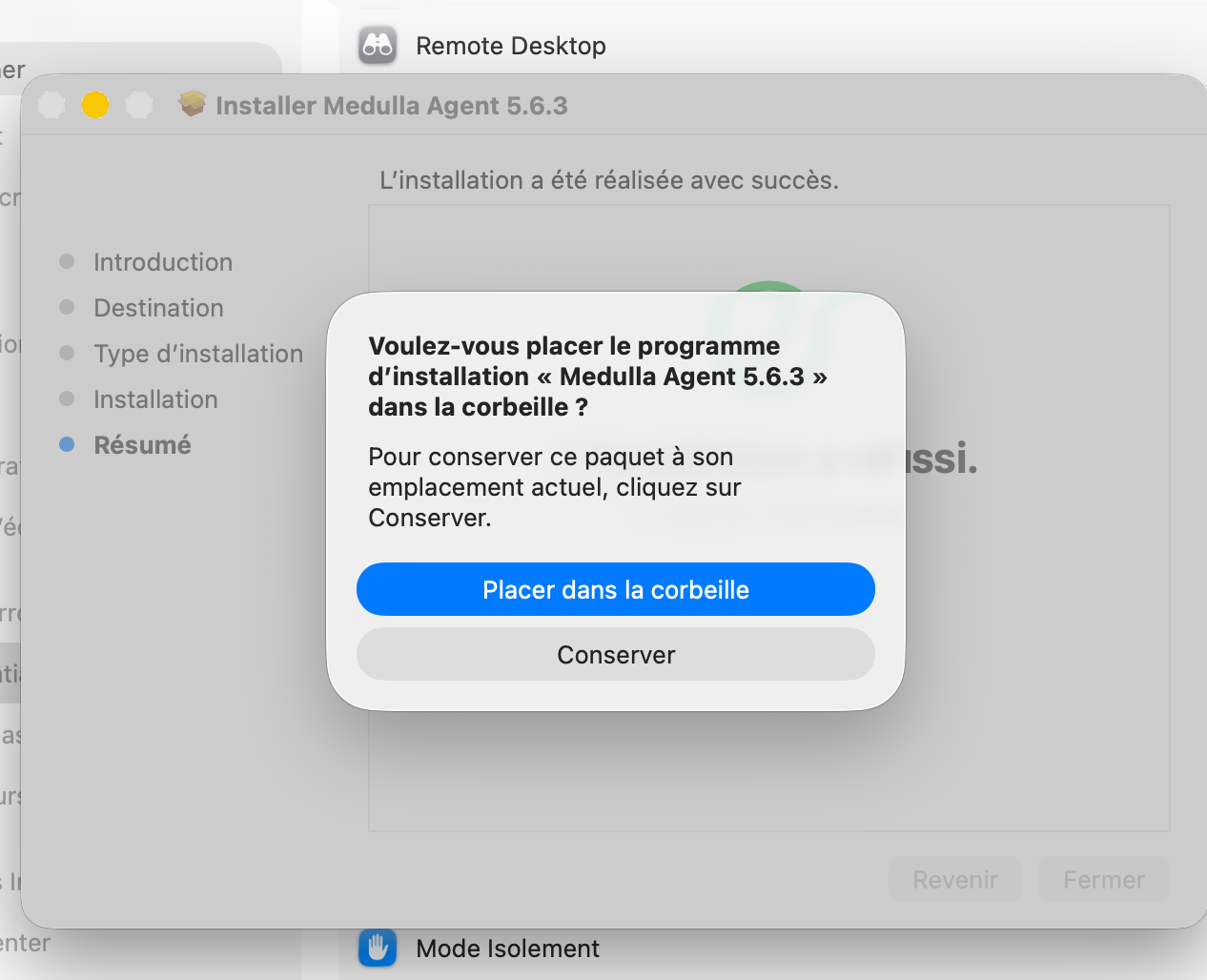Click the Revenir button
This screenshot has width=1207, height=980.
point(954,879)
